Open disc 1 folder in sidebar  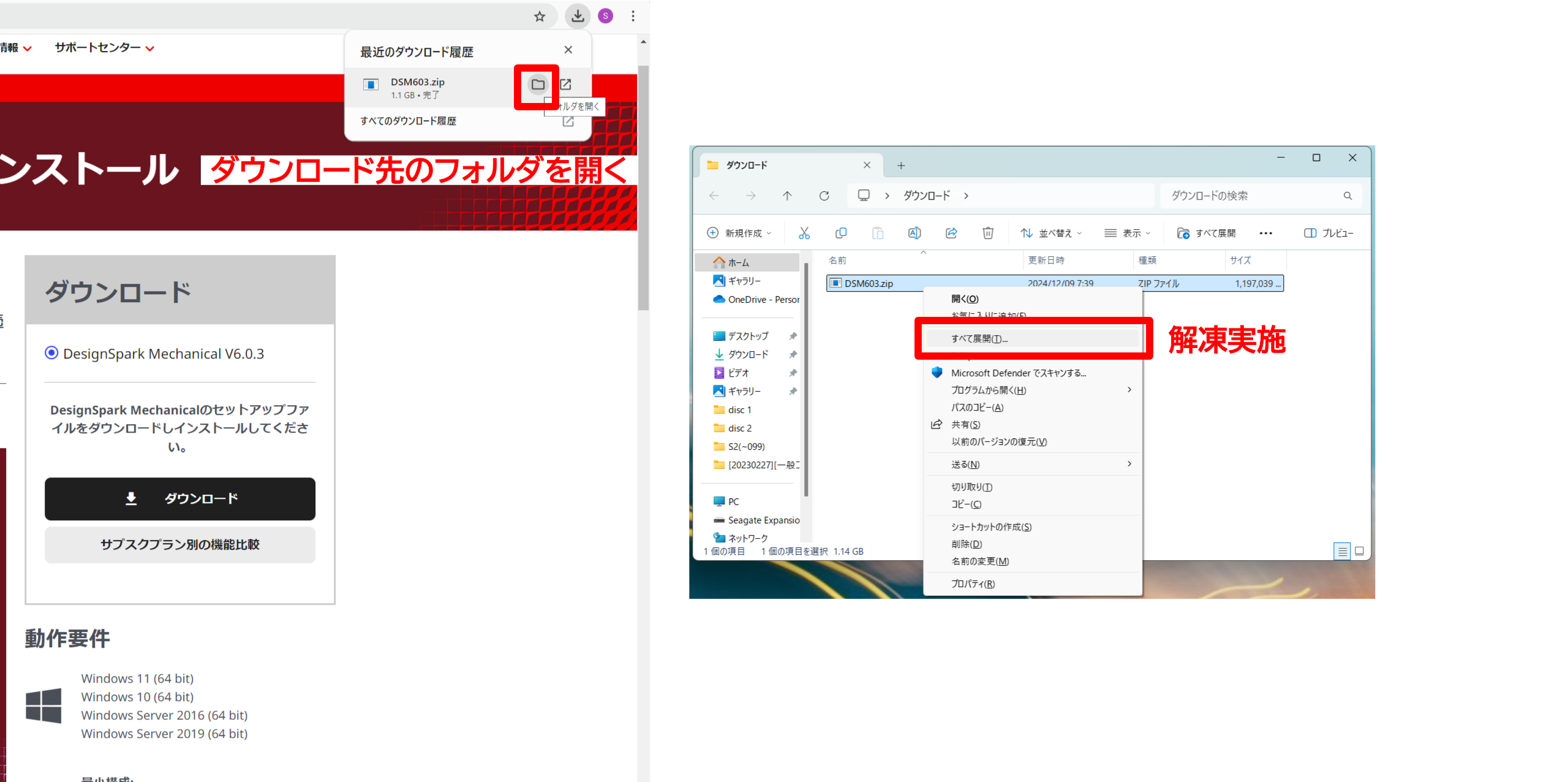click(x=733, y=409)
